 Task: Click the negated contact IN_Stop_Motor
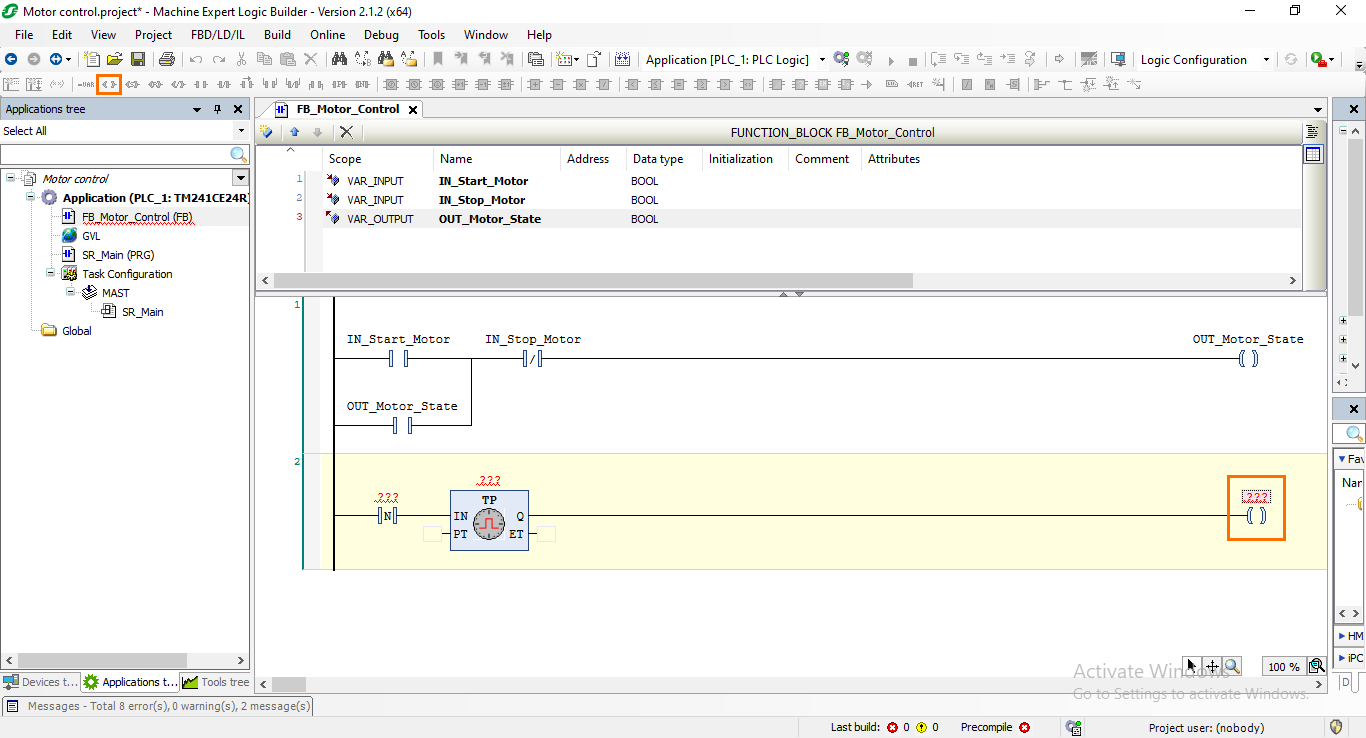(533, 357)
